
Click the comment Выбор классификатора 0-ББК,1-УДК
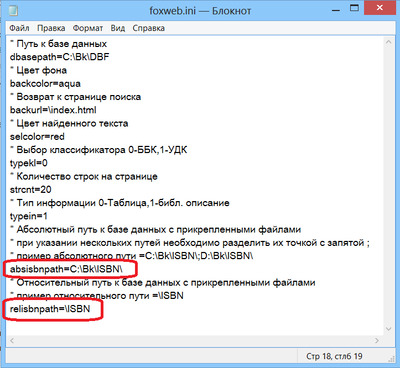[99, 150]
